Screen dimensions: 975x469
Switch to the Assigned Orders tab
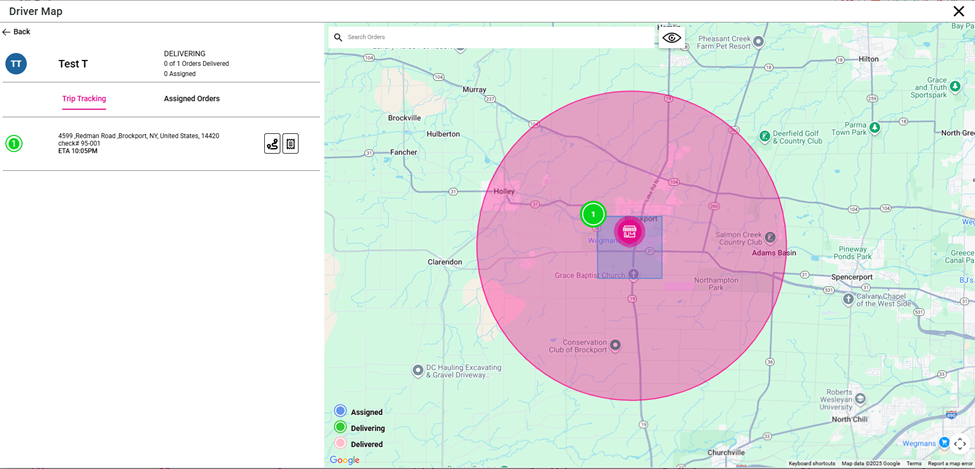(192, 99)
